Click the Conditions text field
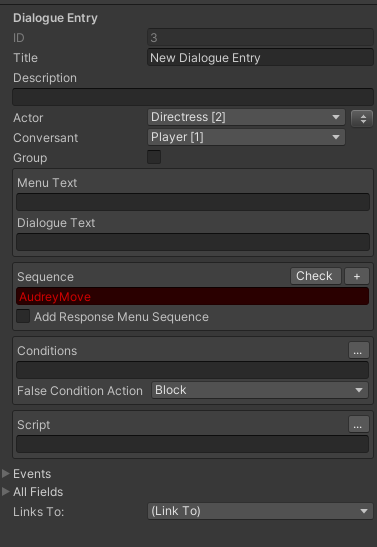This screenshot has width=377, height=547. click(193, 370)
